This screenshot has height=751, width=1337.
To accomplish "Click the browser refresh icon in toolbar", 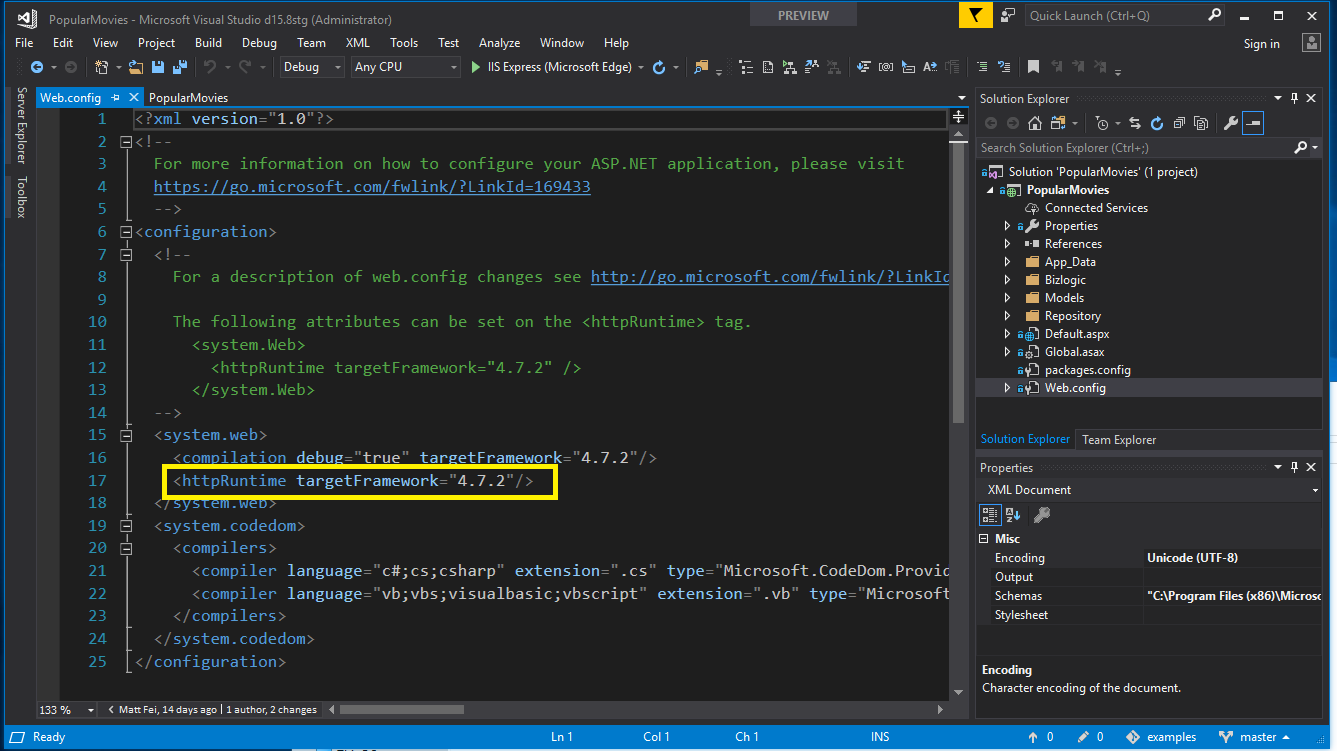I will 659,67.
